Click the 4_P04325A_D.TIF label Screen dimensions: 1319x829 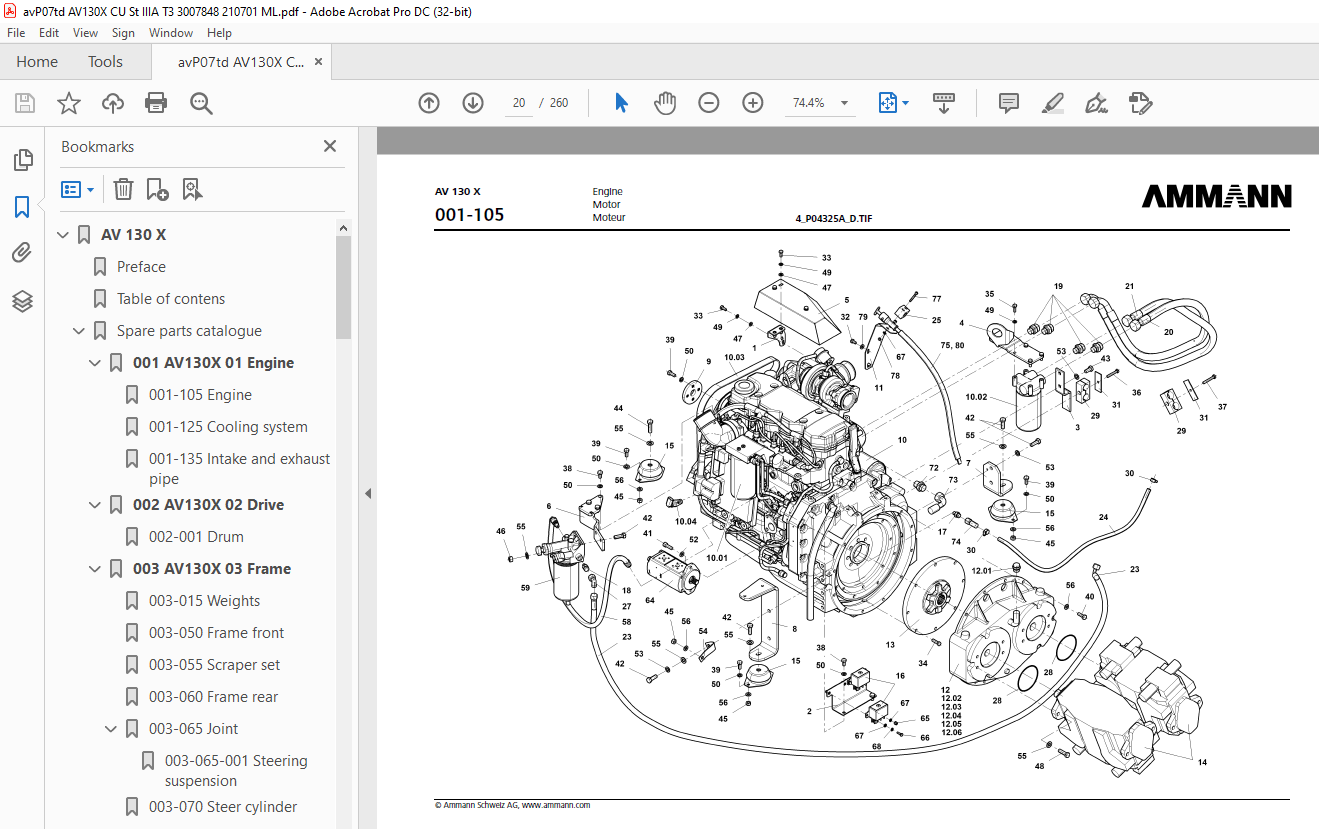tap(834, 218)
